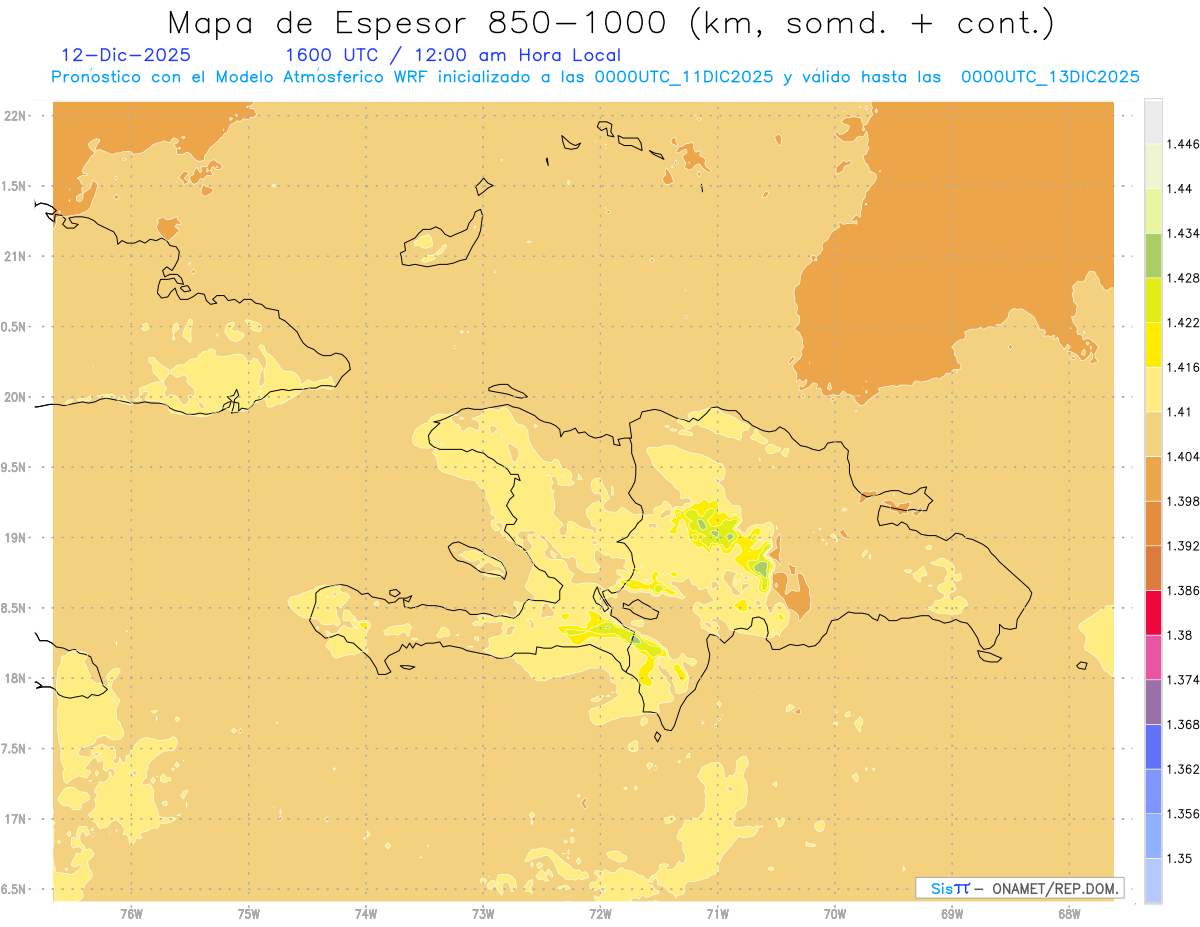Pick the red legend swatch between 1.38 and 1.386
Viewport: 1200px width, 927px height.
pyautogui.click(x=1153, y=613)
